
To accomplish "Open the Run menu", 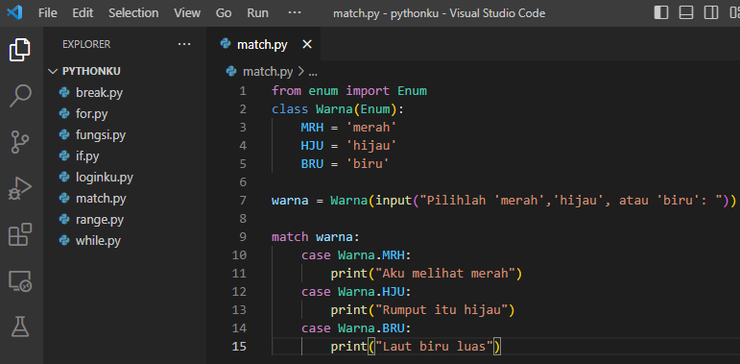I will coord(258,13).
